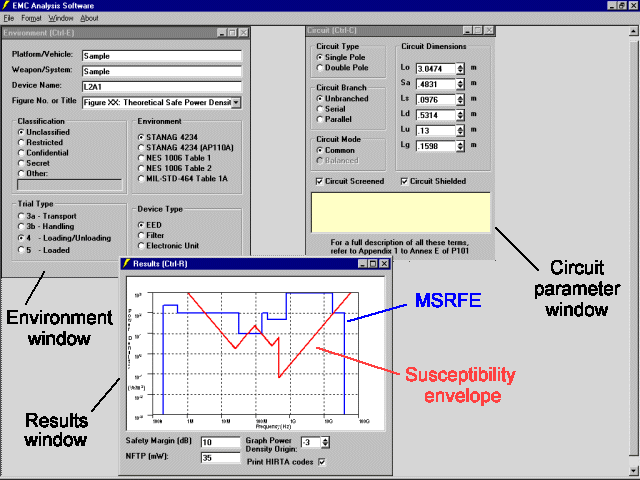Select the Double Pole circuit type
The height and width of the screenshot is (480, 640).
[x=320, y=68]
